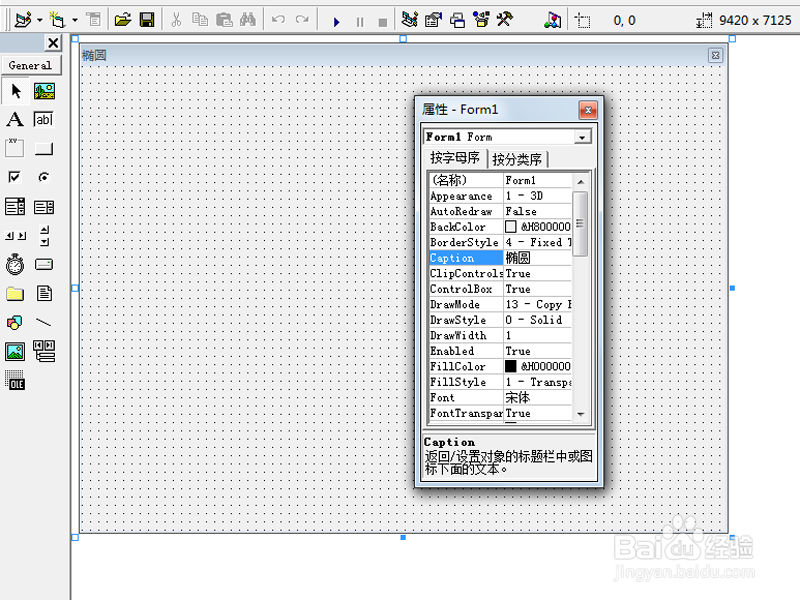Open the Properties Window toolbar icon
Viewport: 800px width, 600px height.
[x=433, y=20]
